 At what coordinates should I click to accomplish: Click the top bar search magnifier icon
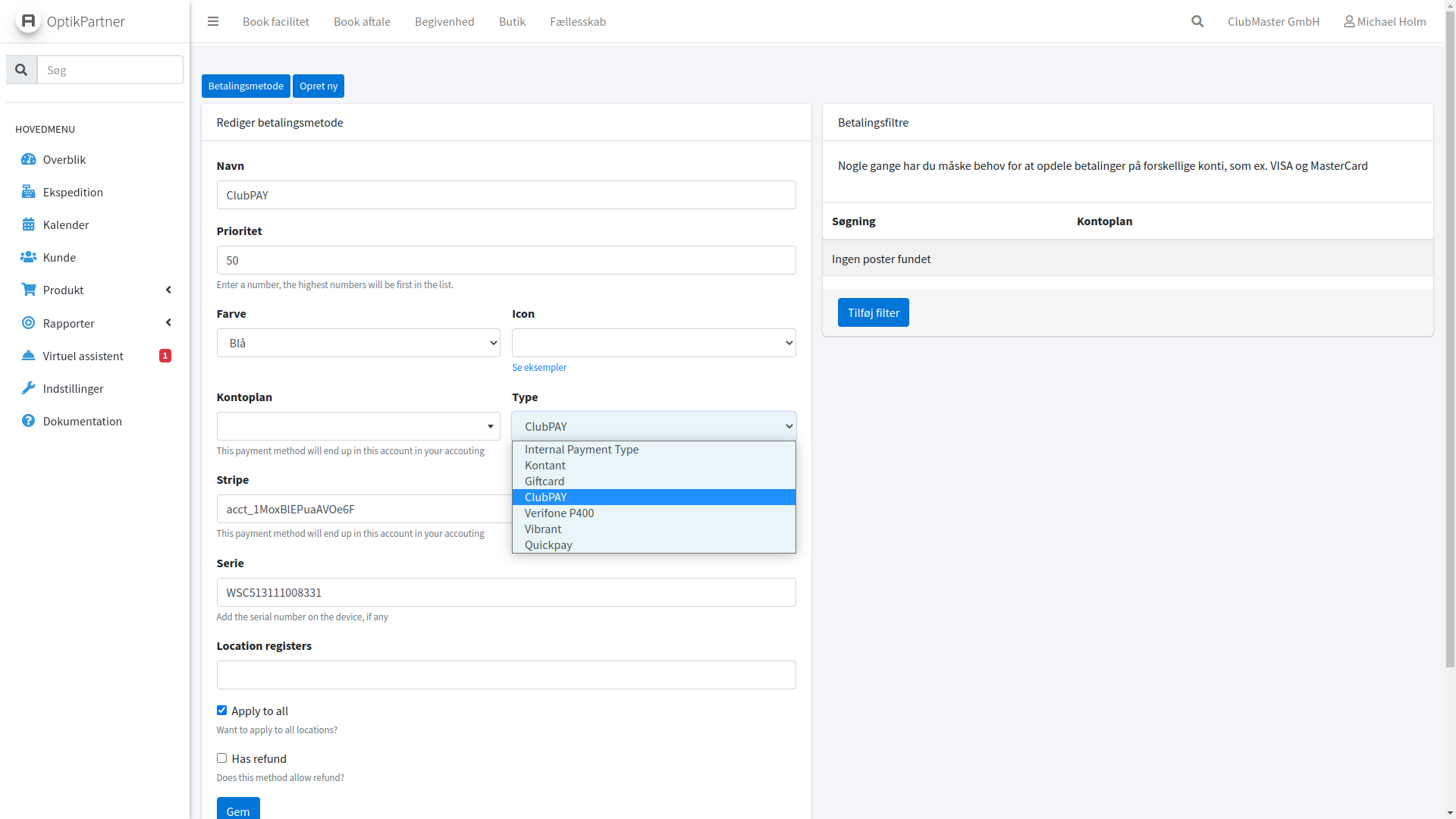click(x=1197, y=21)
